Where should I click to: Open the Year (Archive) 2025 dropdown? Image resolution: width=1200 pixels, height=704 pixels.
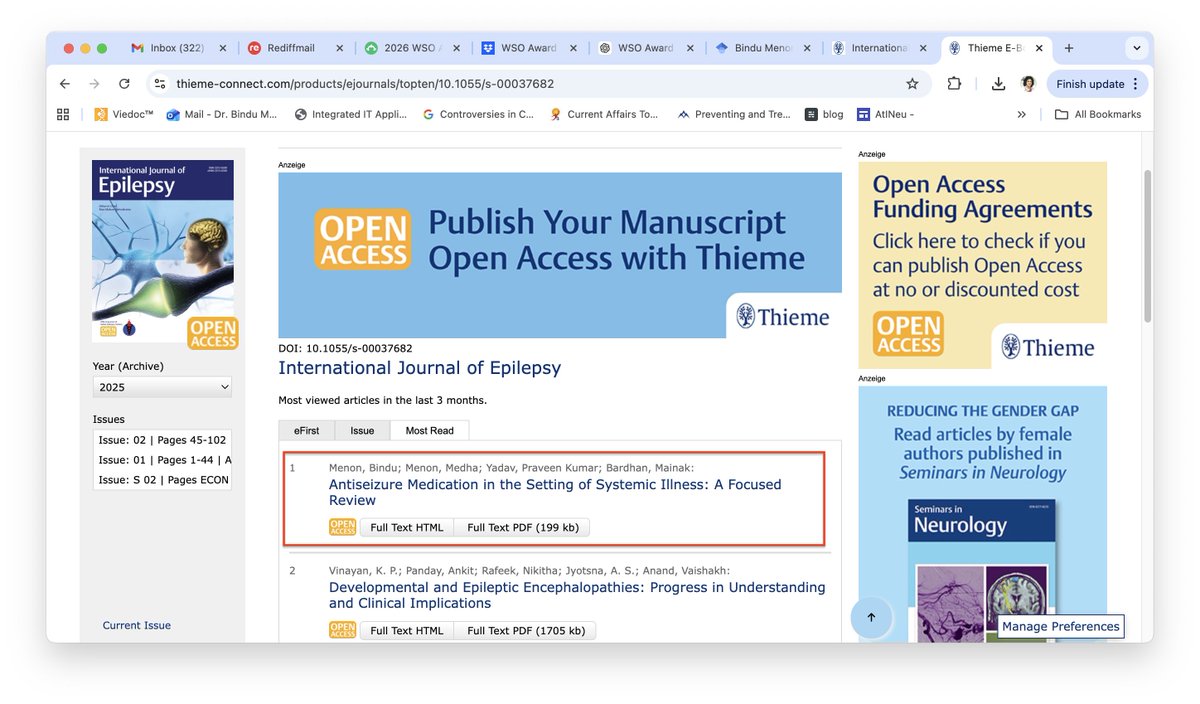coord(162,387)
